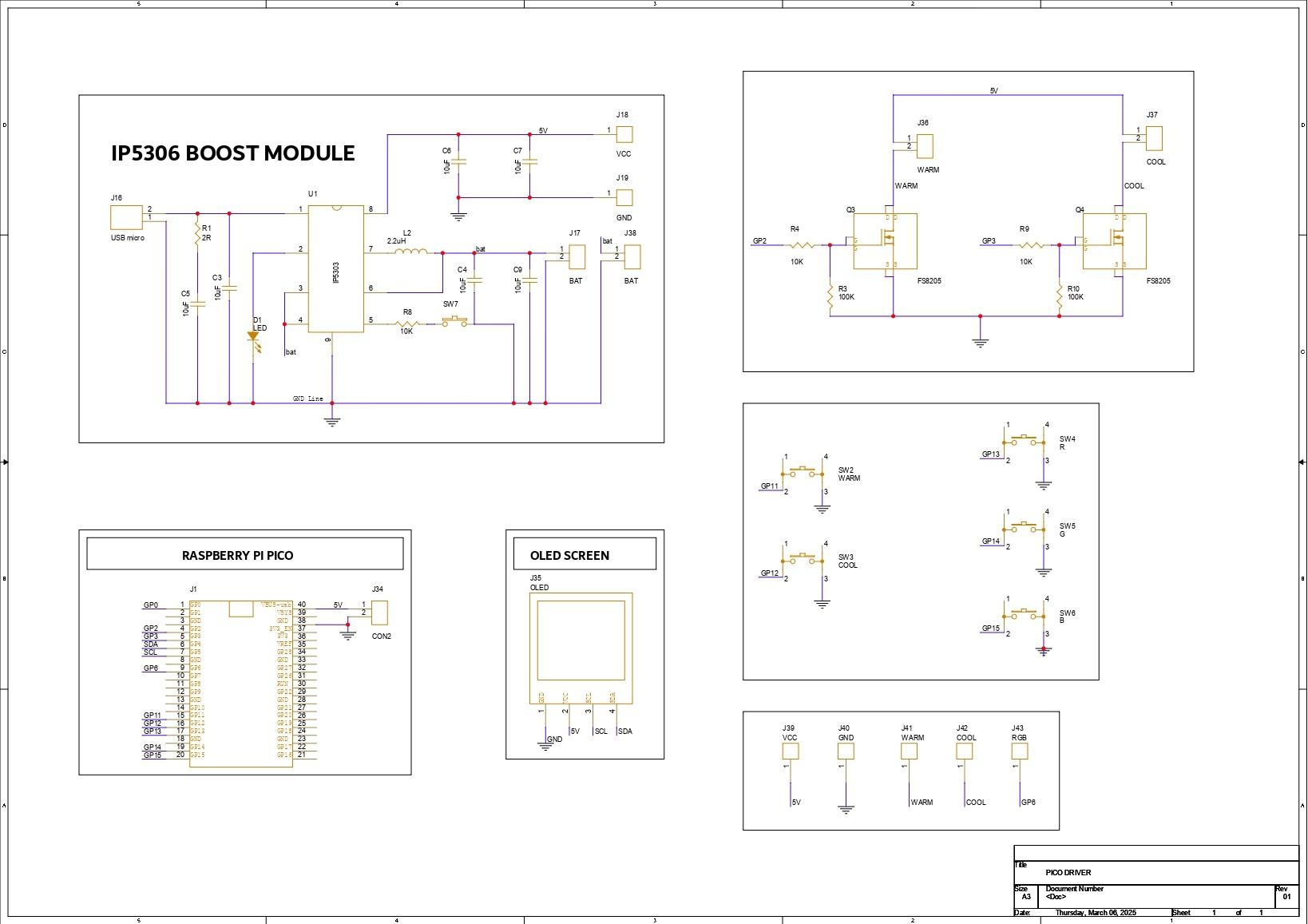Viewport: 1308px width, 924px height.
Task: Select the R9 10K resistor symbol
Action: [1031, 245]
